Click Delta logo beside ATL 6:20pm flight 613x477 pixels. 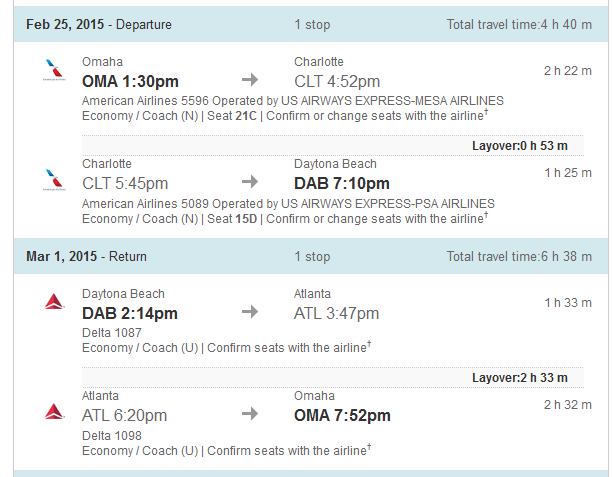tap(54, 412)
